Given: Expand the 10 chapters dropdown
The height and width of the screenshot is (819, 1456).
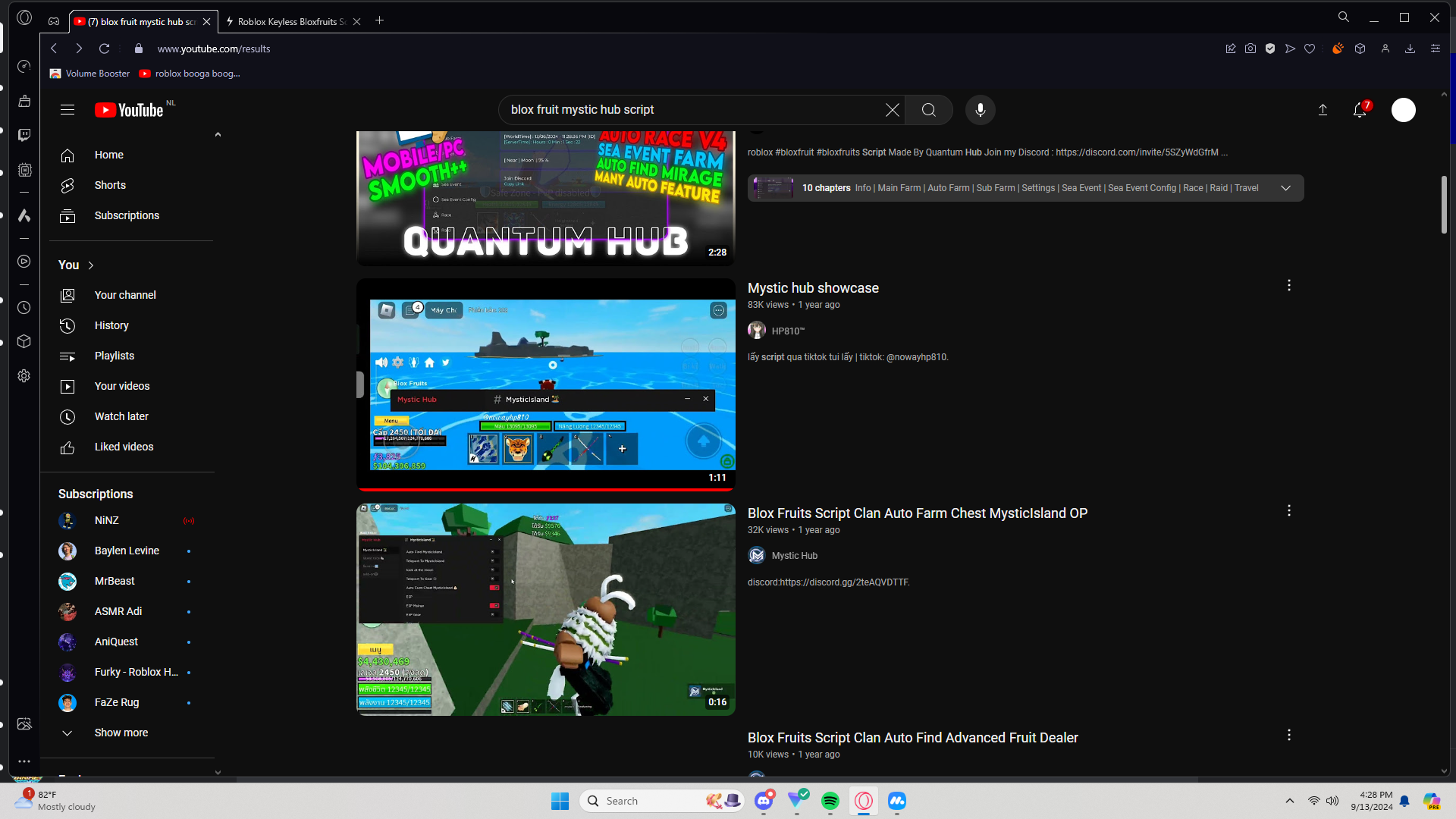Looking at the screenshot, I should coord(1286,188).
